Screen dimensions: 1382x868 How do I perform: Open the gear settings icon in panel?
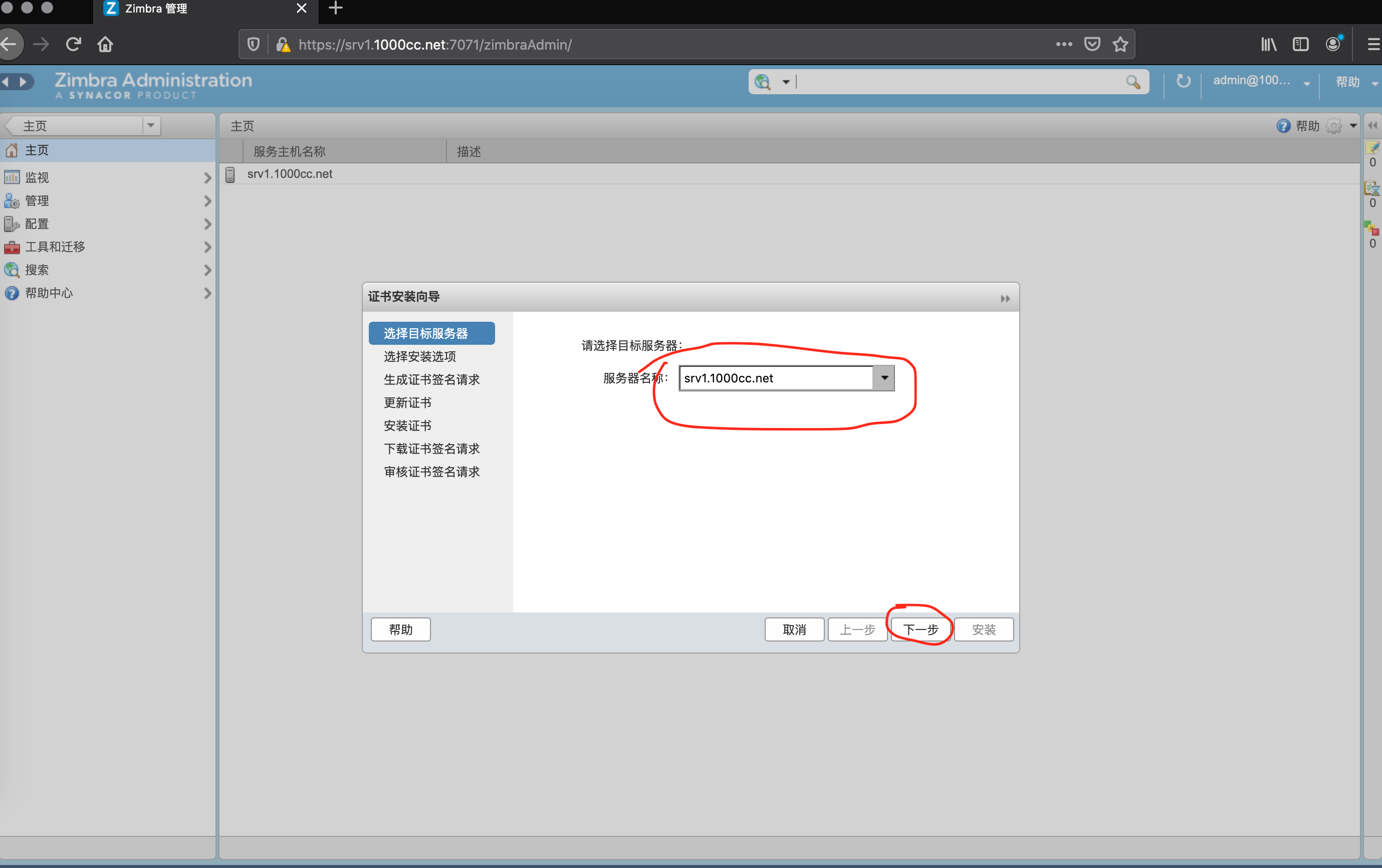click(x=1334, y=126)
